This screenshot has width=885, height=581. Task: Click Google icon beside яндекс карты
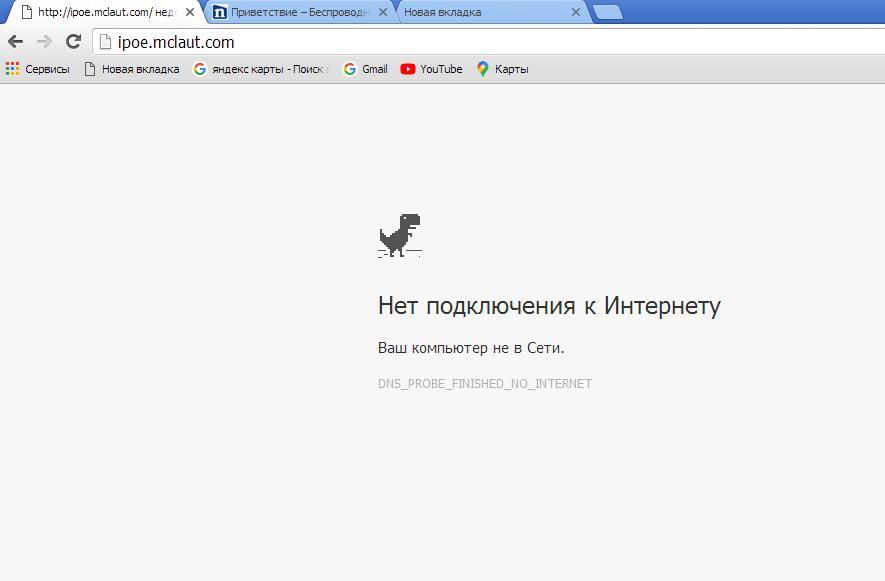pyautogui.click(x=199, y=69)
